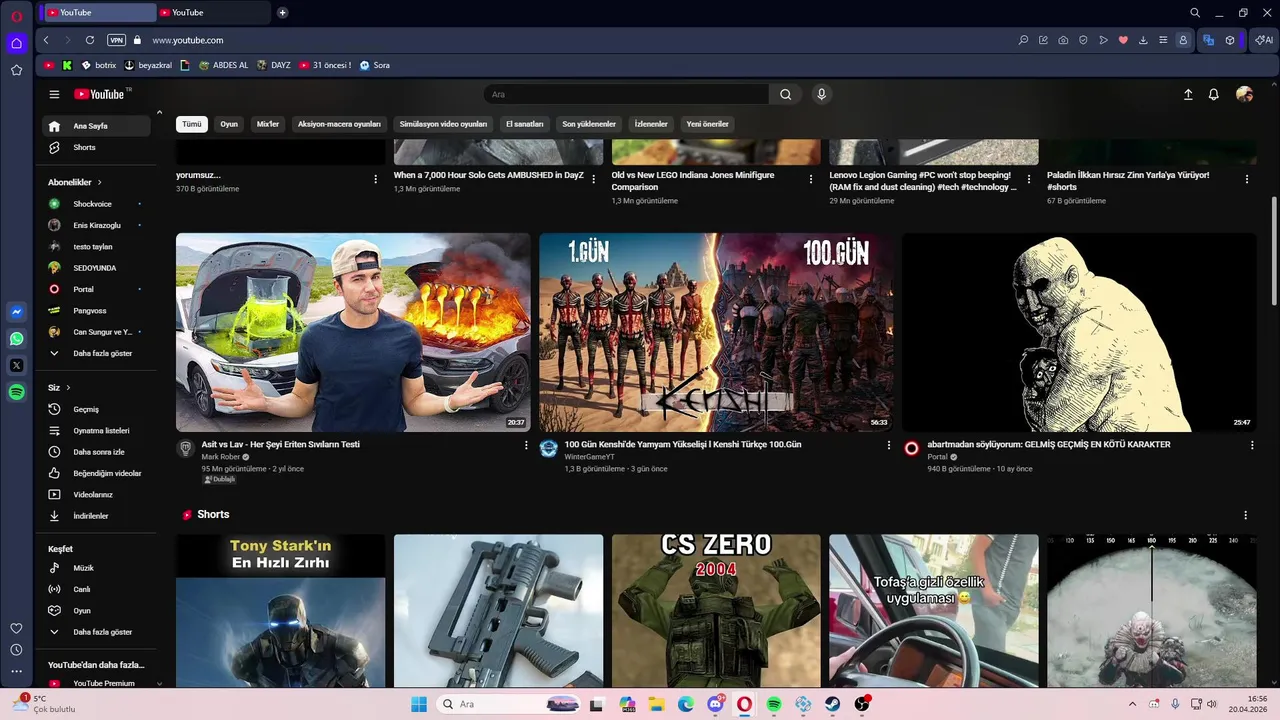Open Windows Start button on taskbar
The height and width of the screenshot is (720, 1280).
point(418,704)
